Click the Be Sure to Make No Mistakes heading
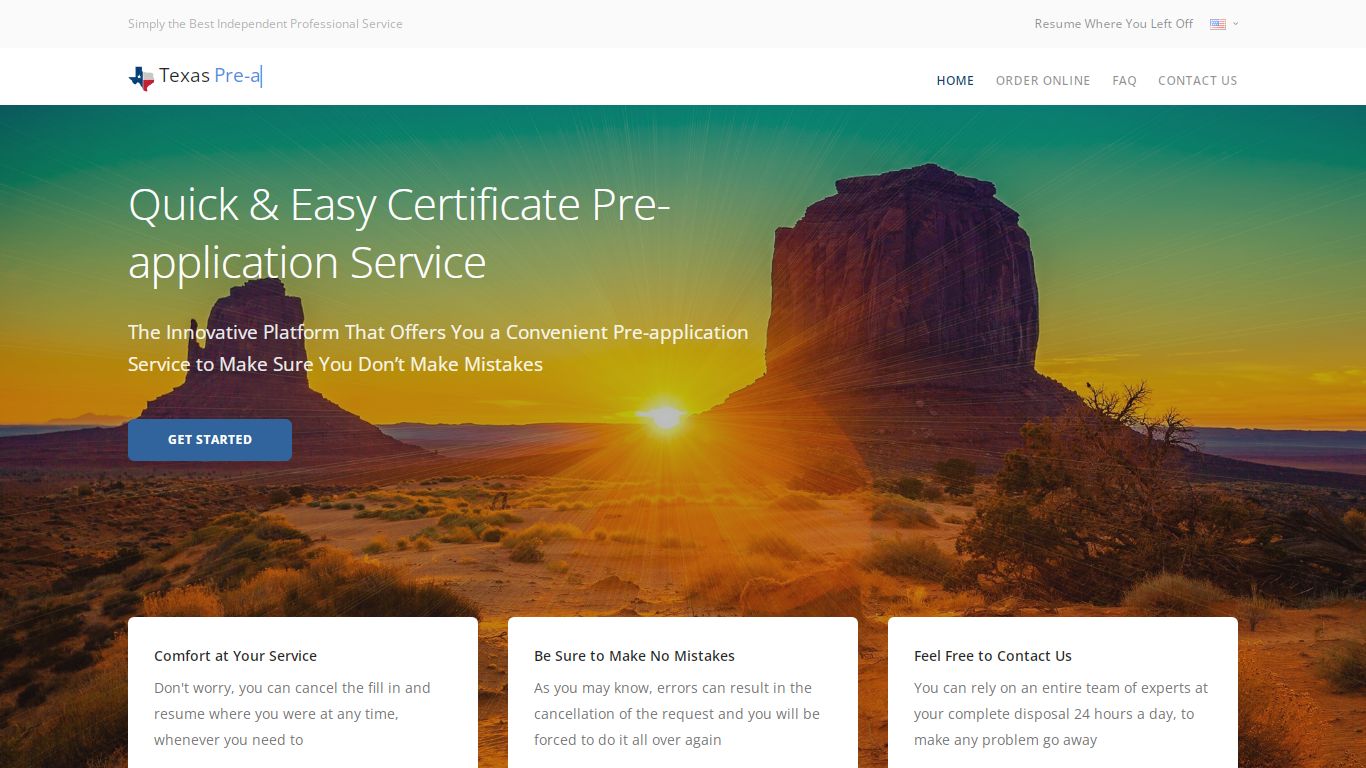 (634, 656)
